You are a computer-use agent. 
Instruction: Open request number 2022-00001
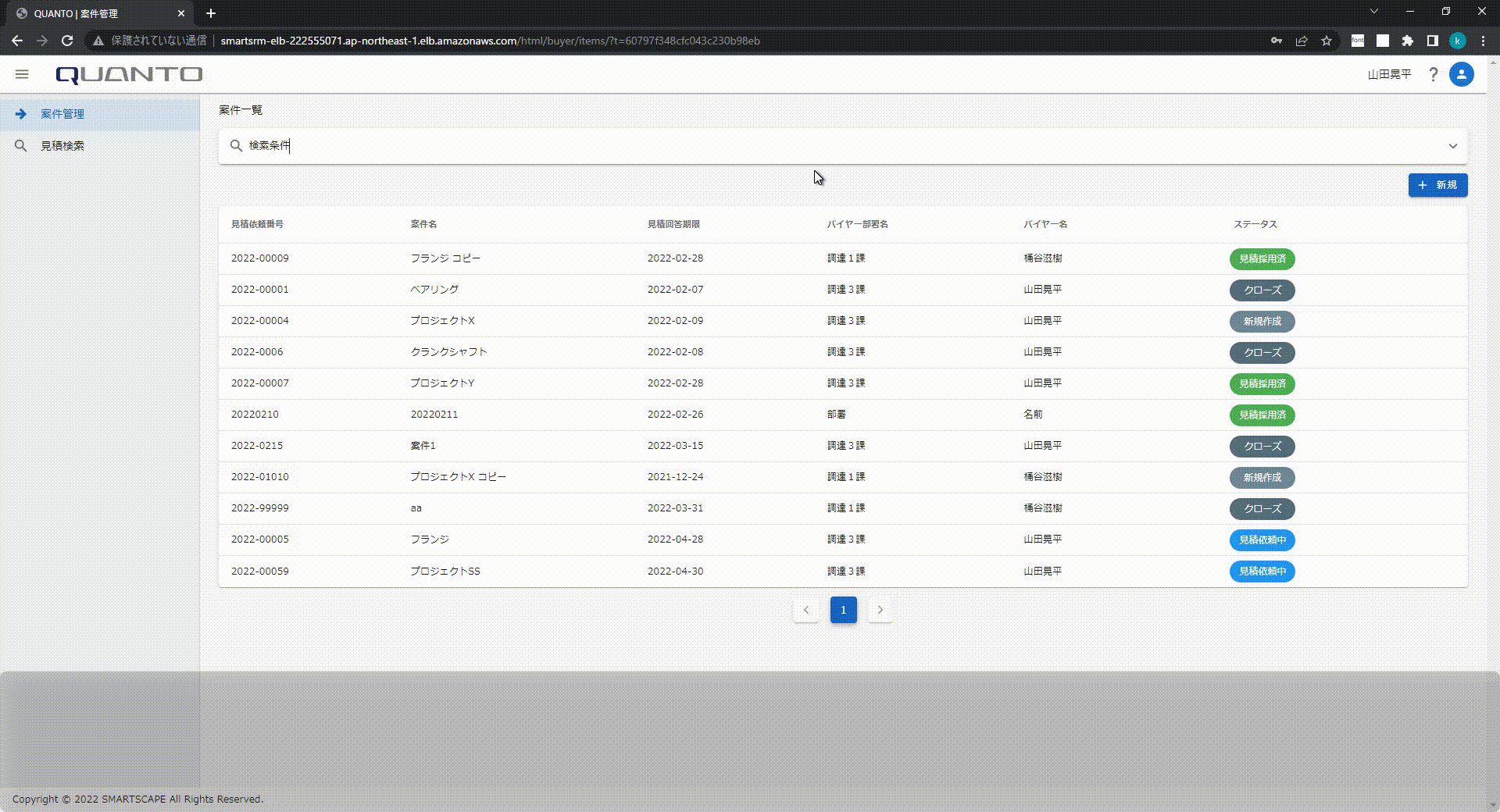point(259,290)
